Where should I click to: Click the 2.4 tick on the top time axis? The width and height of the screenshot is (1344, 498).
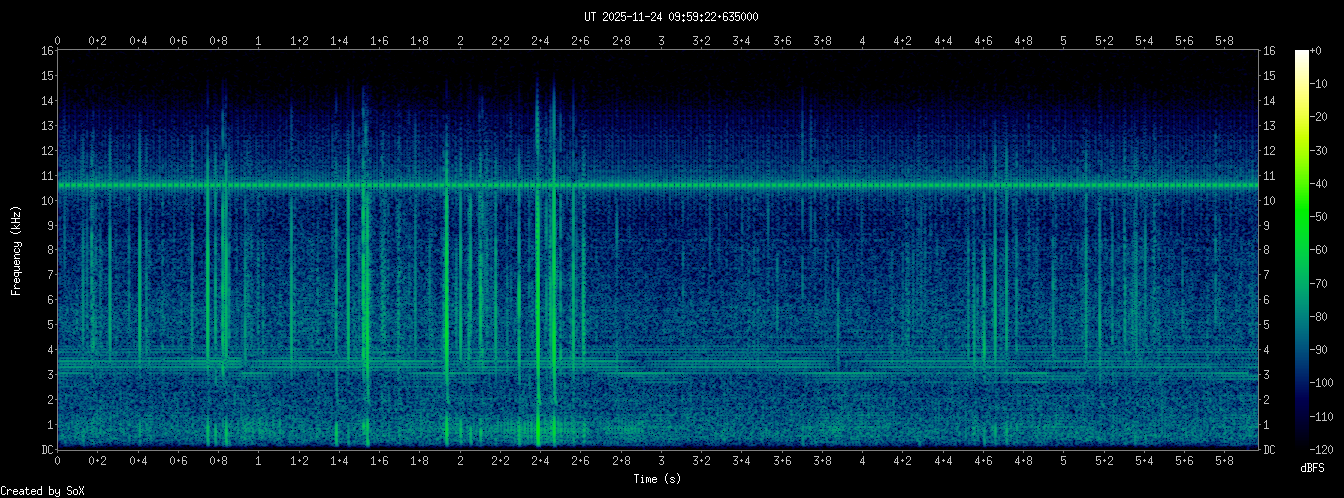pyautogui.click(x=540, y=41)
